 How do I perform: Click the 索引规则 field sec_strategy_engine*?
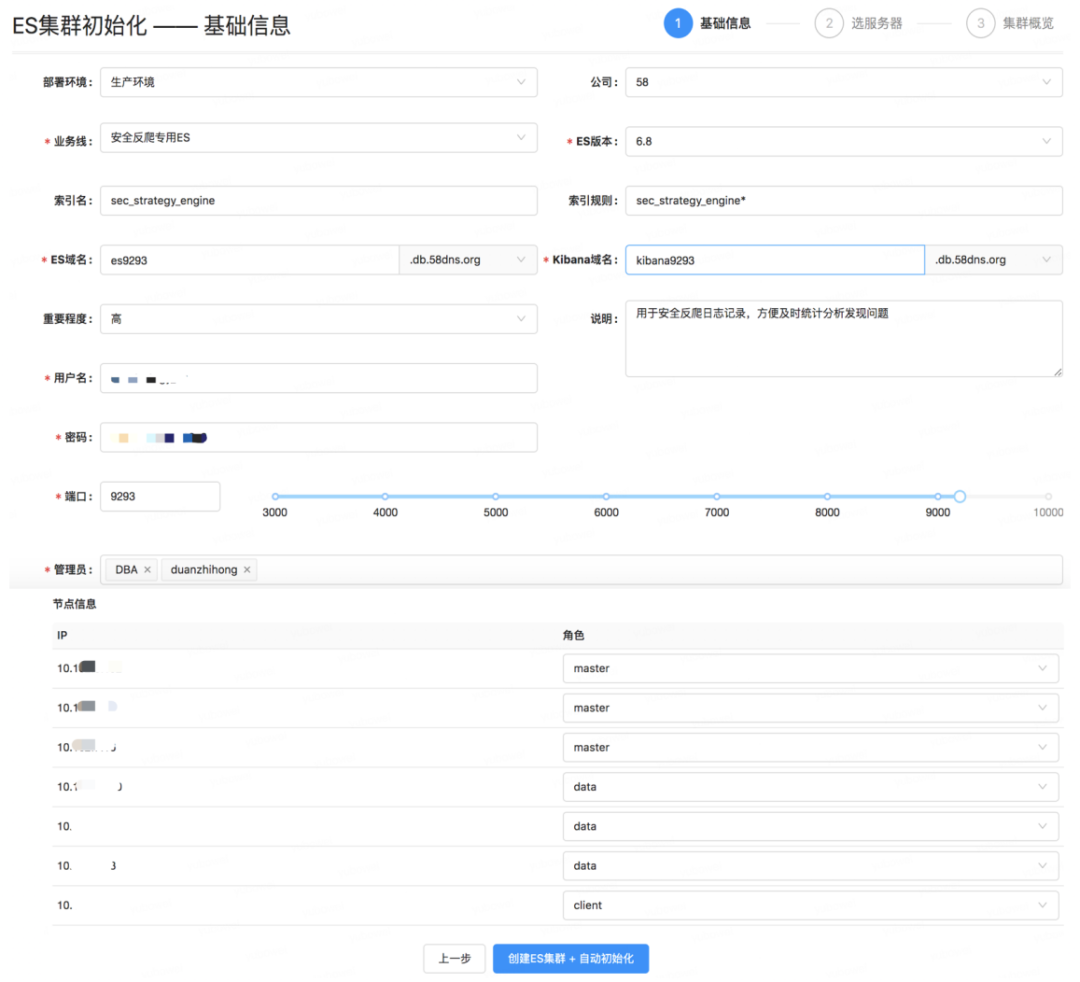[844, 200]
